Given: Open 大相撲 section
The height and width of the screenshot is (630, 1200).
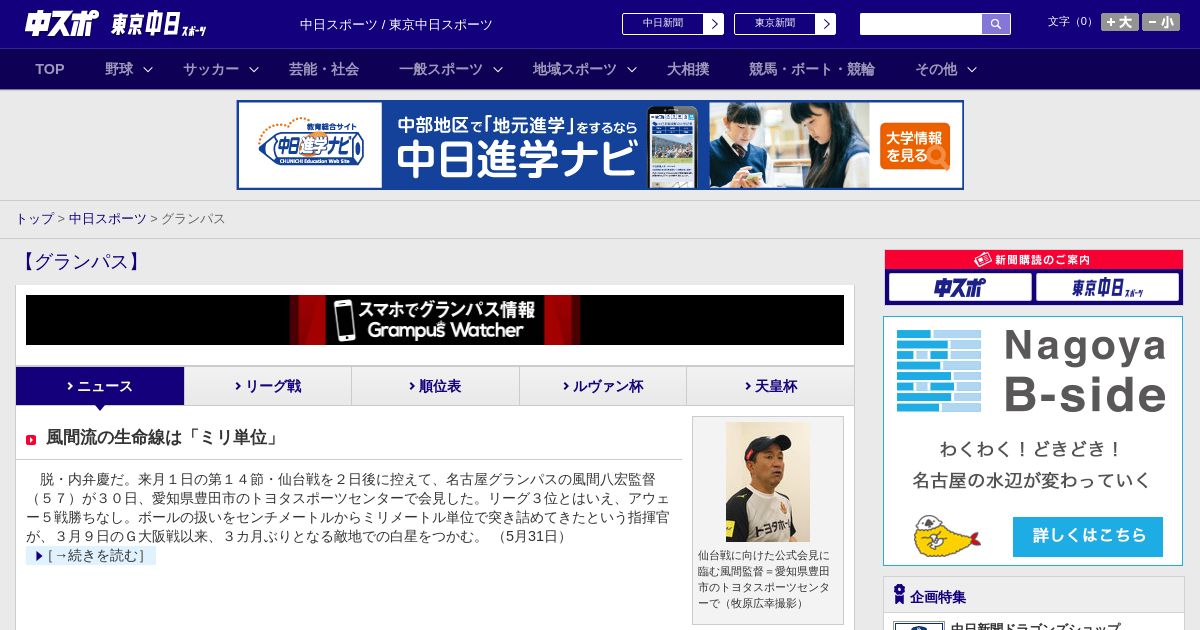Looking at the screenshot, I should click(688, 69).
